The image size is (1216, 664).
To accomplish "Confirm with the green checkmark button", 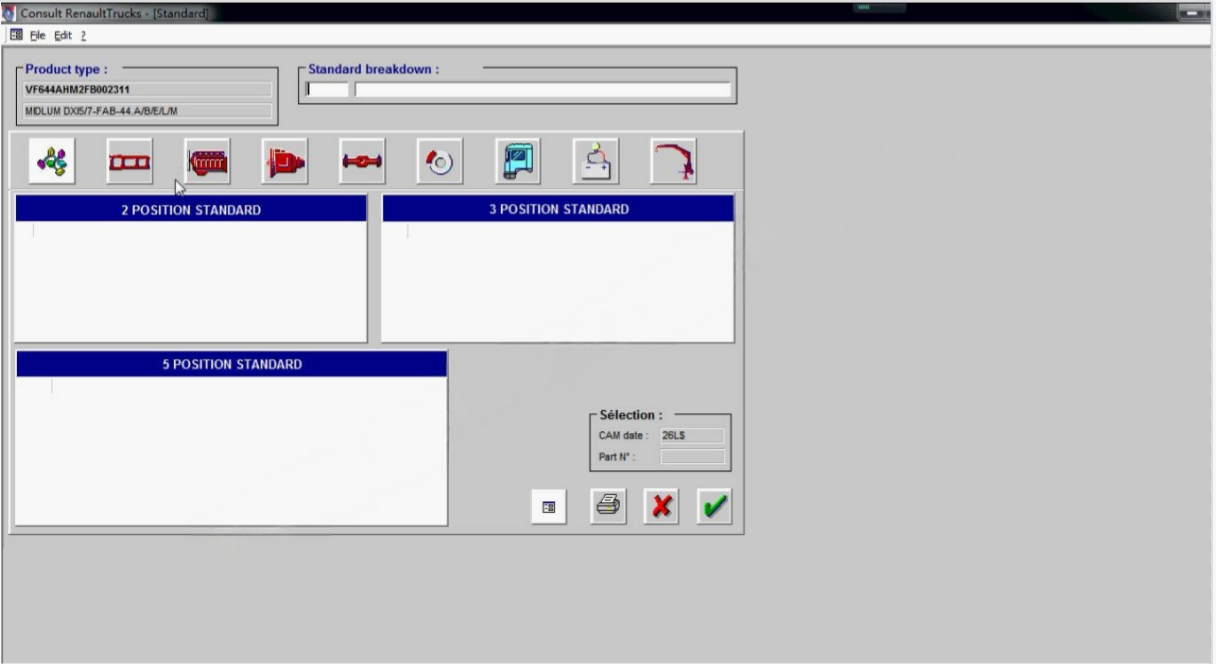I will click(715, 507).
